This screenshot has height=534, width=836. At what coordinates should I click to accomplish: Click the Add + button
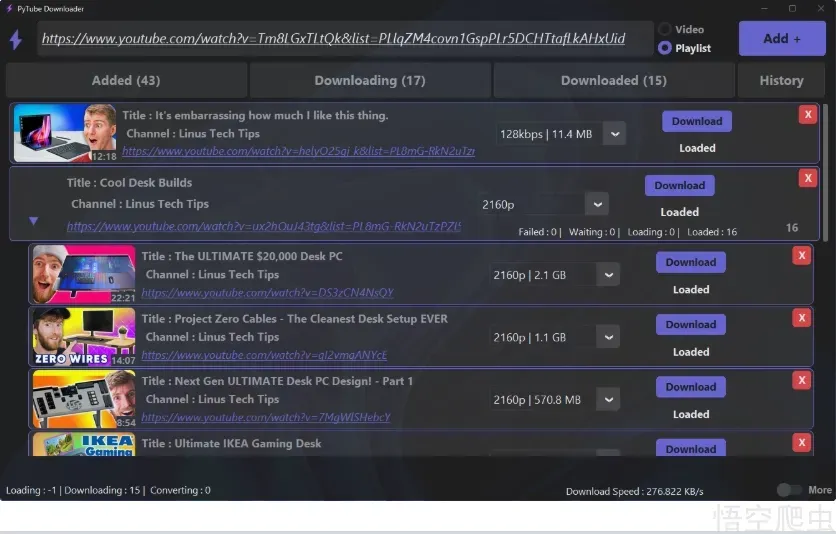tap(782, 38)
